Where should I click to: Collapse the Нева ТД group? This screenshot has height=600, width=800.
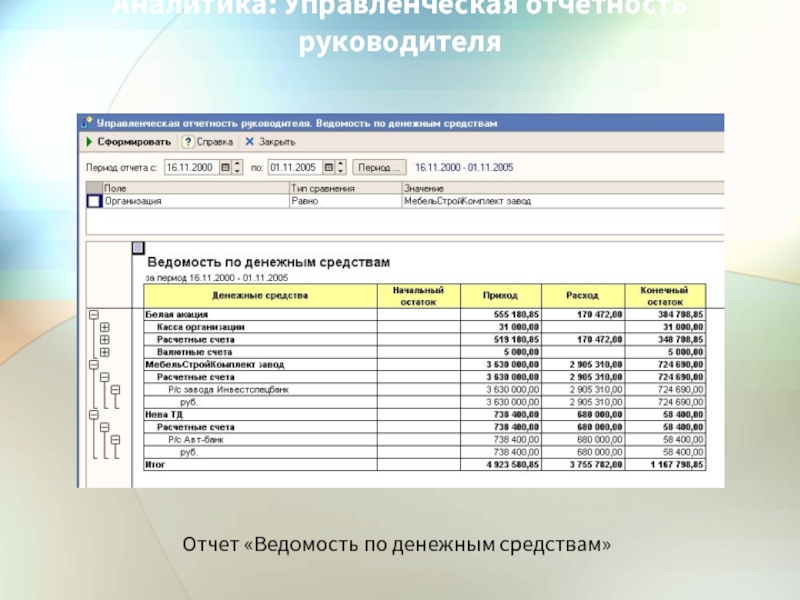coord(94,415)
